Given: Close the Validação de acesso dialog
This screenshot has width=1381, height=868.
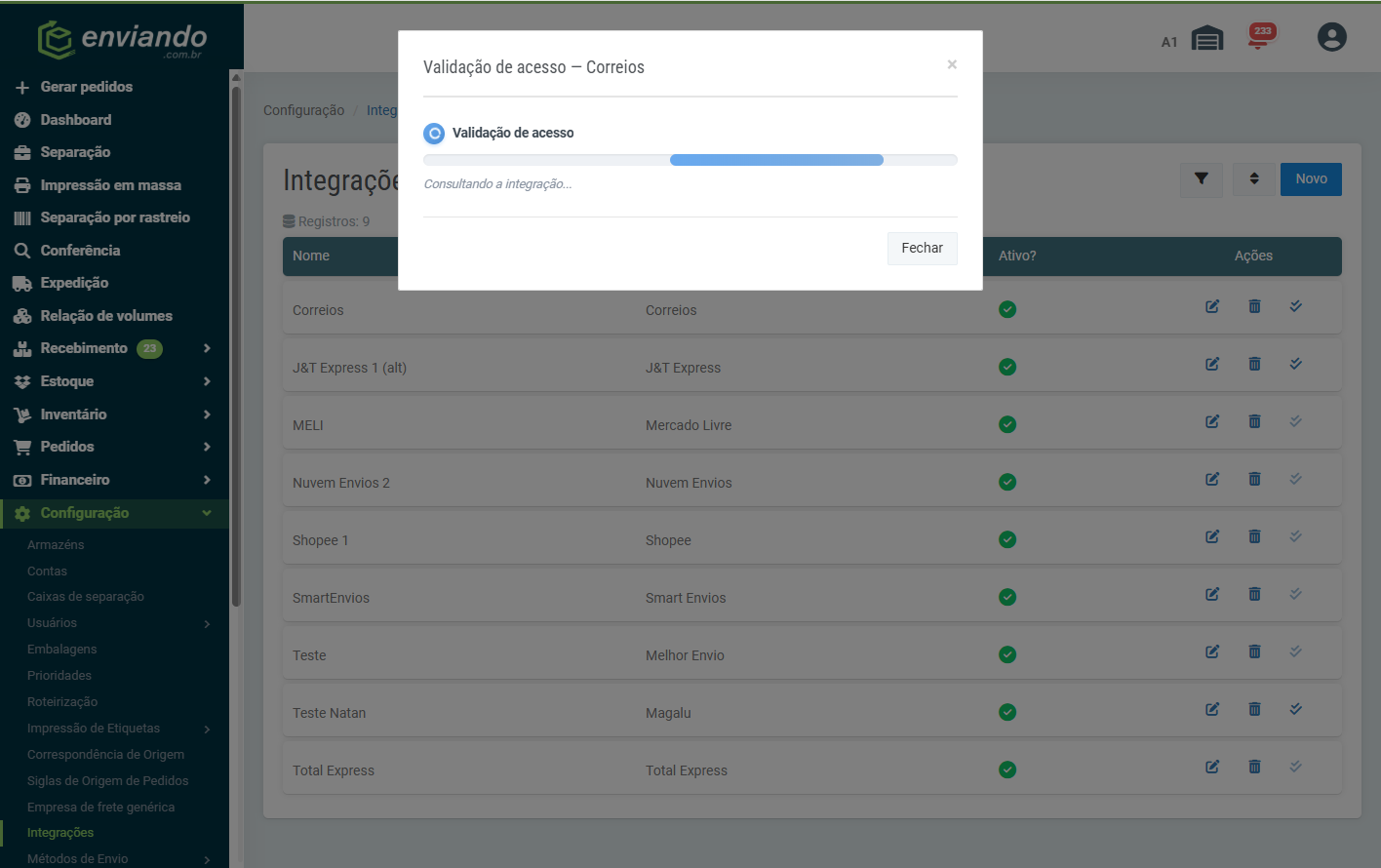Looking at the screenshot, I should [952, 64].
